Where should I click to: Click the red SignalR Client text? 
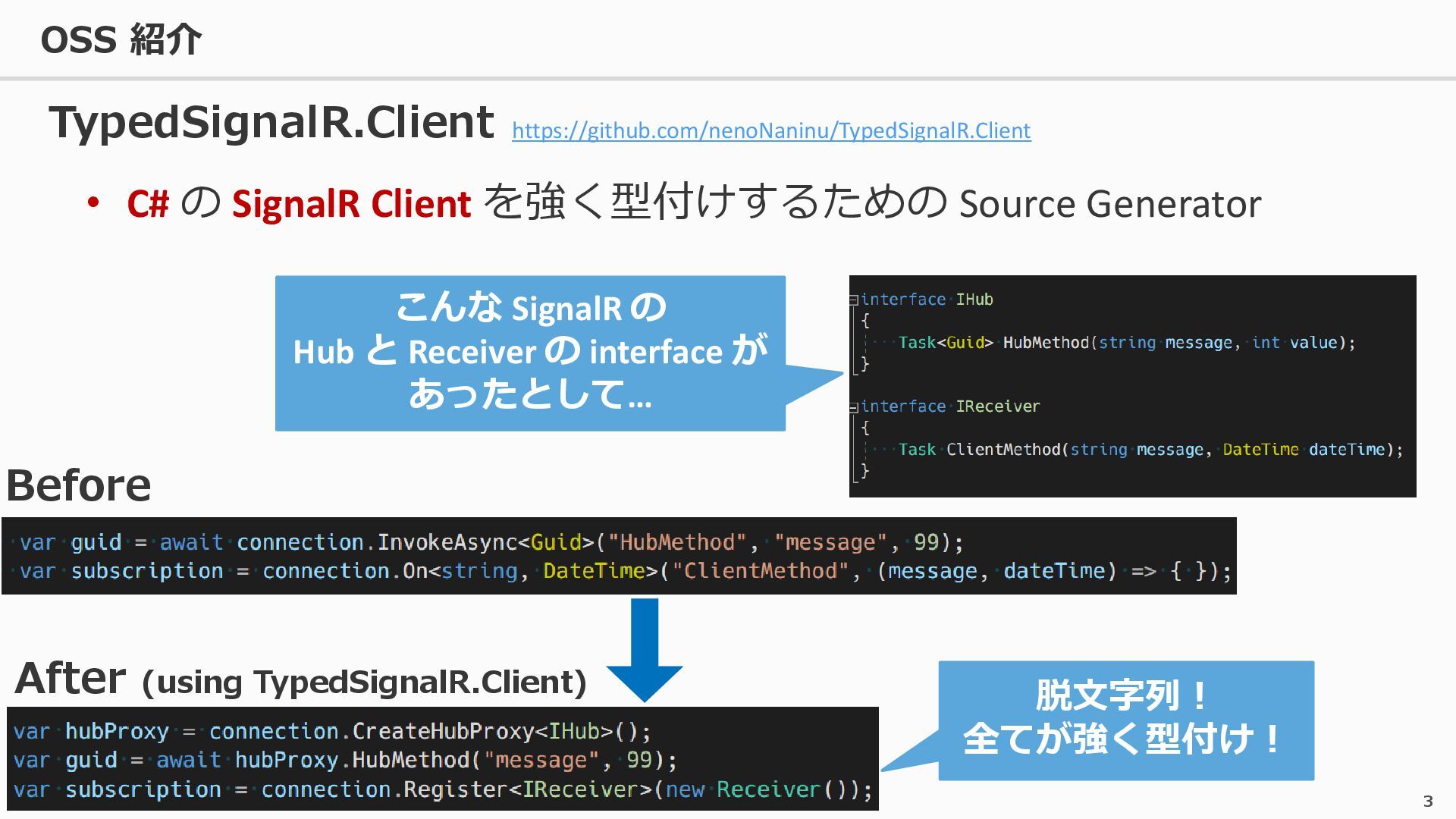[351, 204]
